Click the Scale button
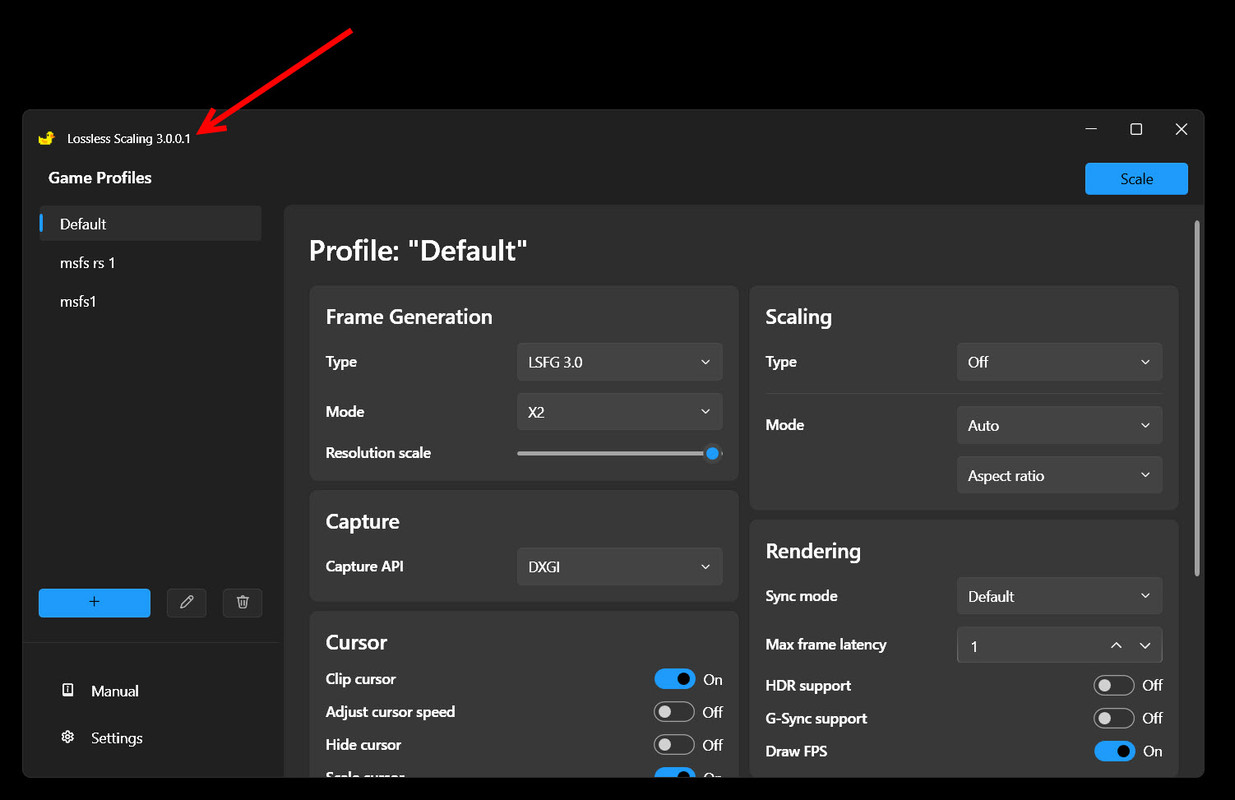Viewport: 1235px width, 800px height. 1136,179
